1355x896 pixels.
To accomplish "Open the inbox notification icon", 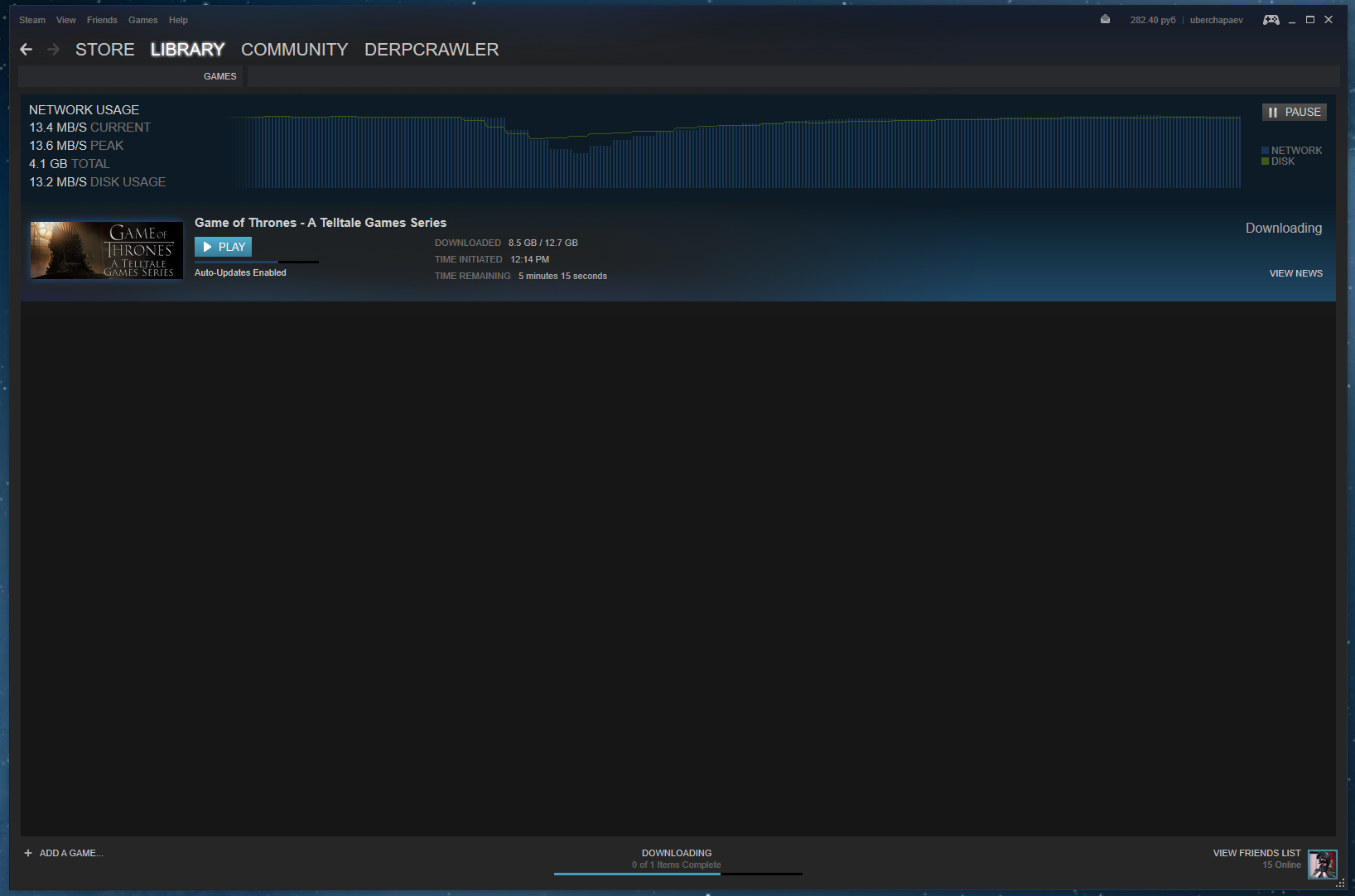I will click(1105, 19).
